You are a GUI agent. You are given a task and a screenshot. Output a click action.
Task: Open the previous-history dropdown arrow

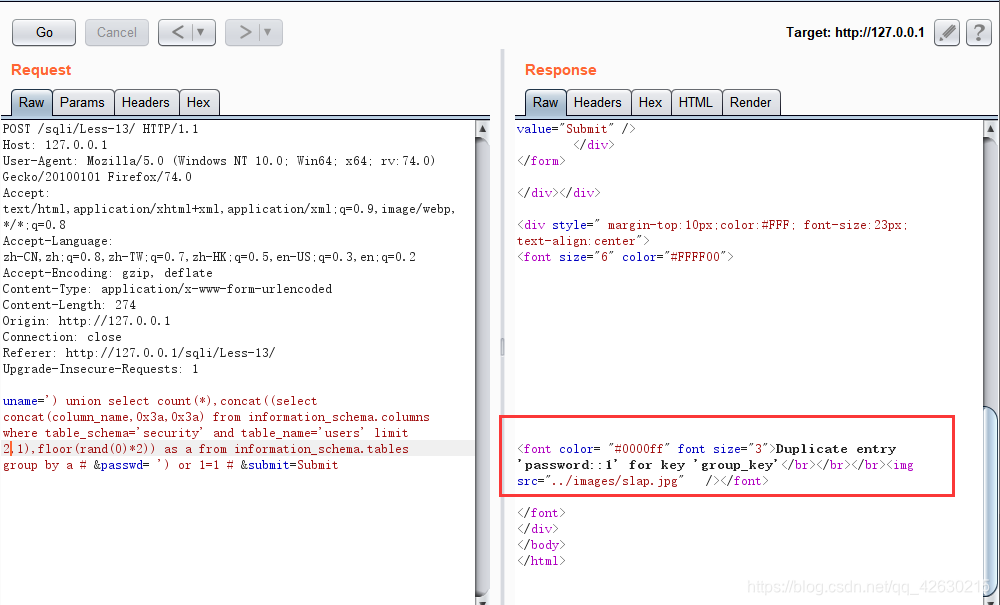[x=202, y=33]
